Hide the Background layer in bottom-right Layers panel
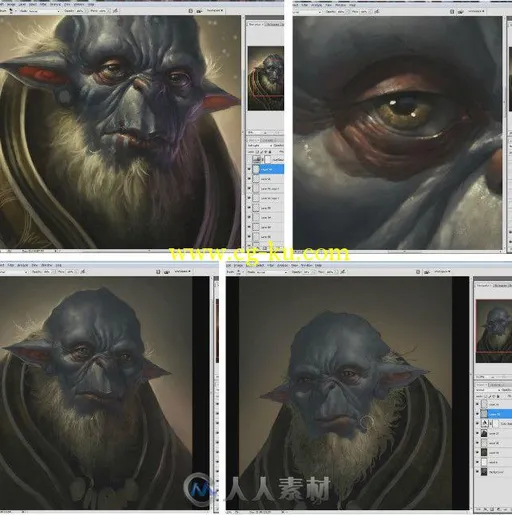Screen dimensions: 512x515 pyautogui.click(x=477, y=471)
